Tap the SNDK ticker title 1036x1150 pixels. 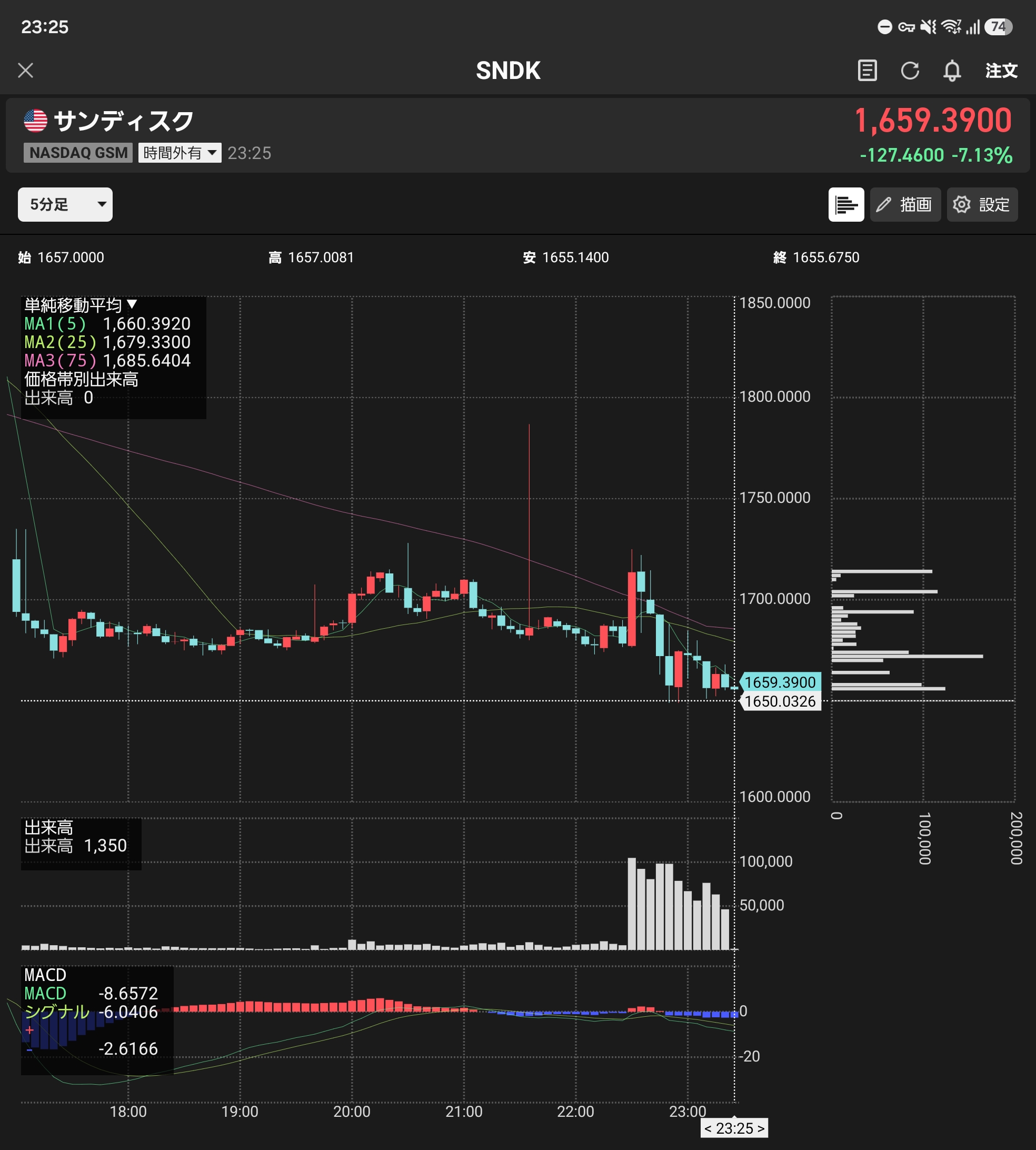click(509, 71)
